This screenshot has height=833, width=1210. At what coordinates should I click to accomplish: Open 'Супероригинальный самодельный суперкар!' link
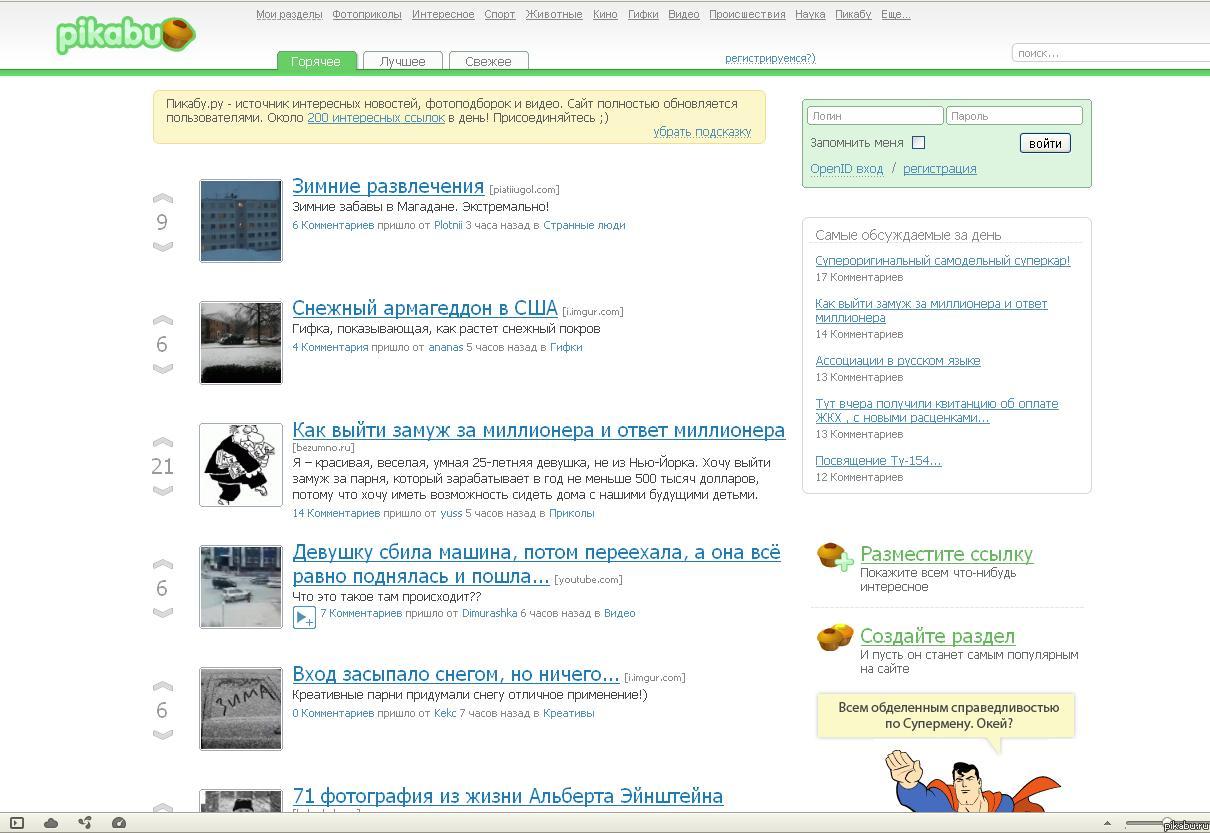point(942,260)
